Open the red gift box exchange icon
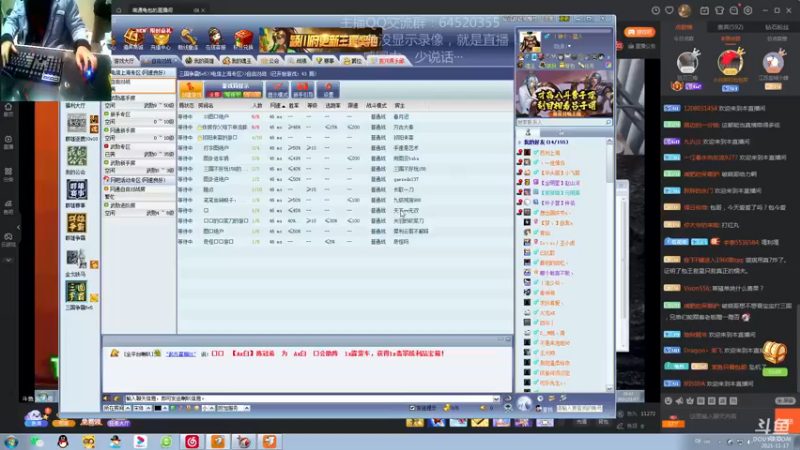This screenshot has height=450, width=800. pos(243,38)
